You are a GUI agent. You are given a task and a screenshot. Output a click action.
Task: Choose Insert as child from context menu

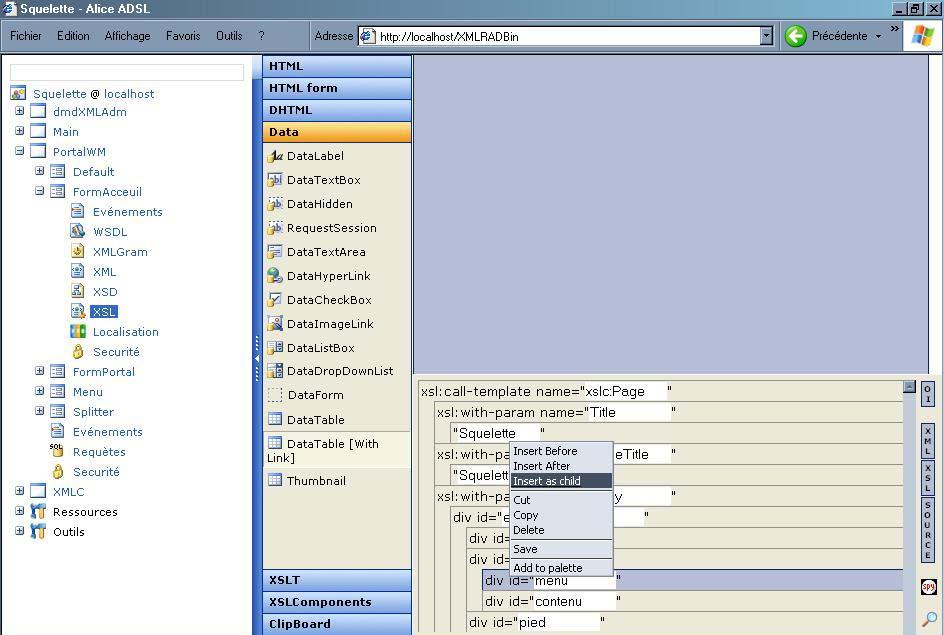tap(547, 481)
